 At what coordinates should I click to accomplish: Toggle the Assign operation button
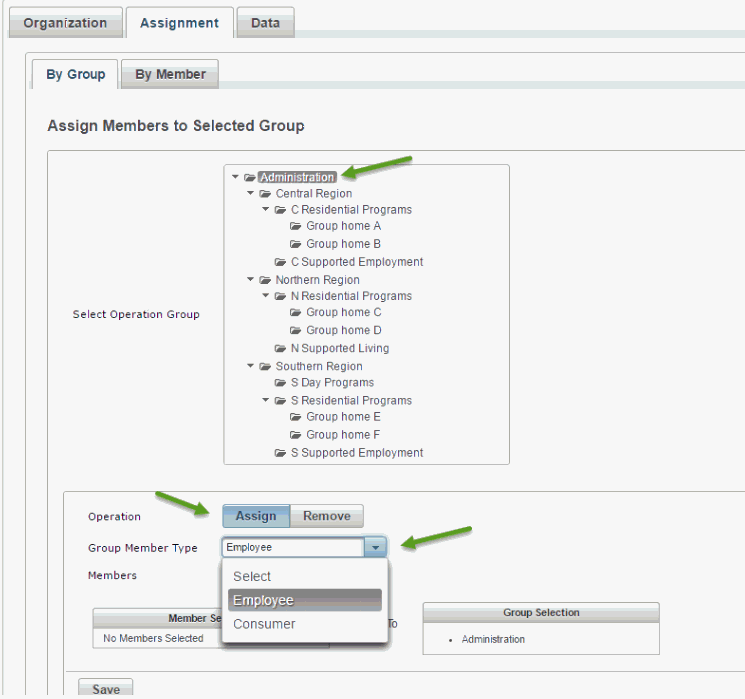(256, 516)
